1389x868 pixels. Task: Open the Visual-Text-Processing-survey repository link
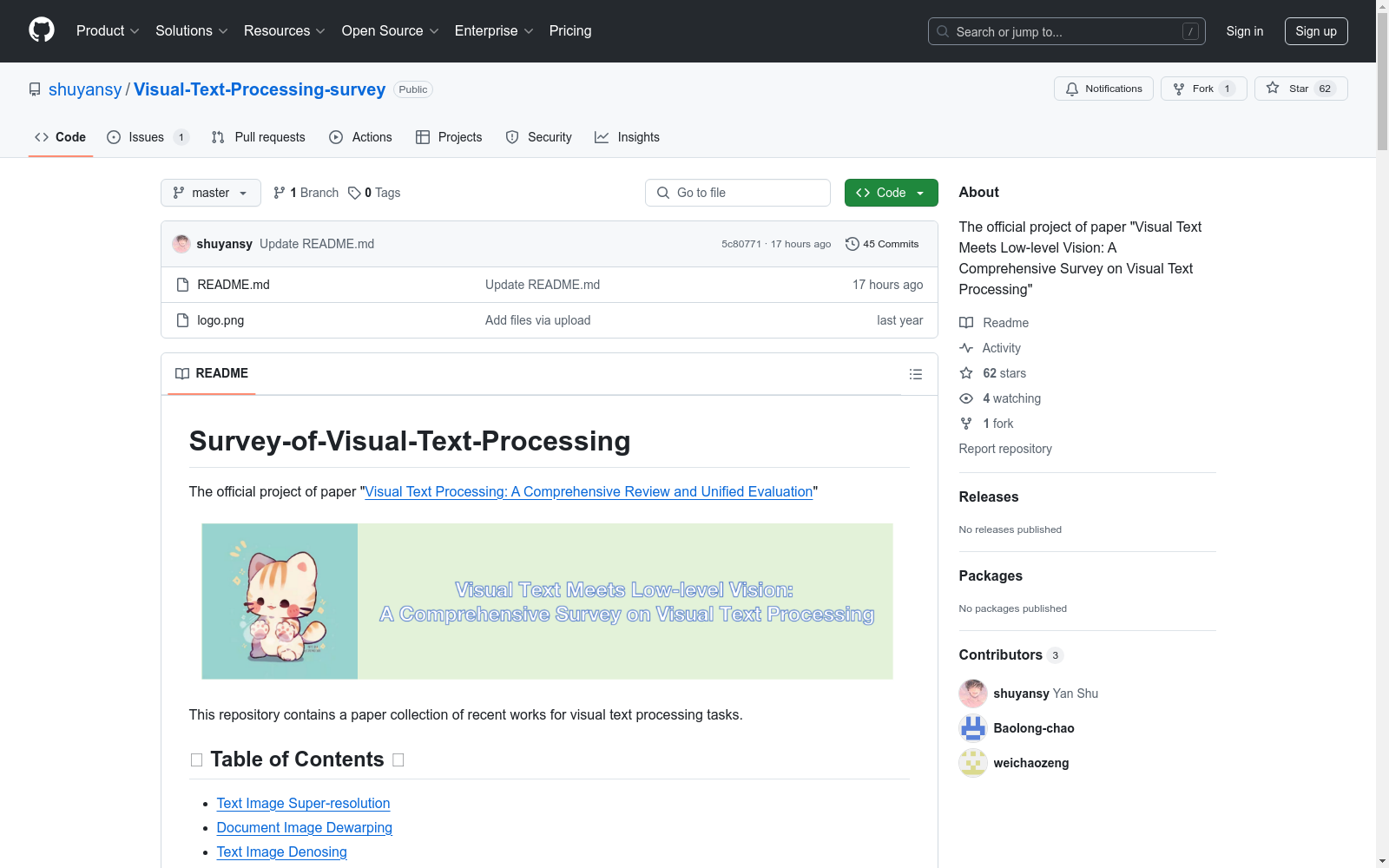260,89
